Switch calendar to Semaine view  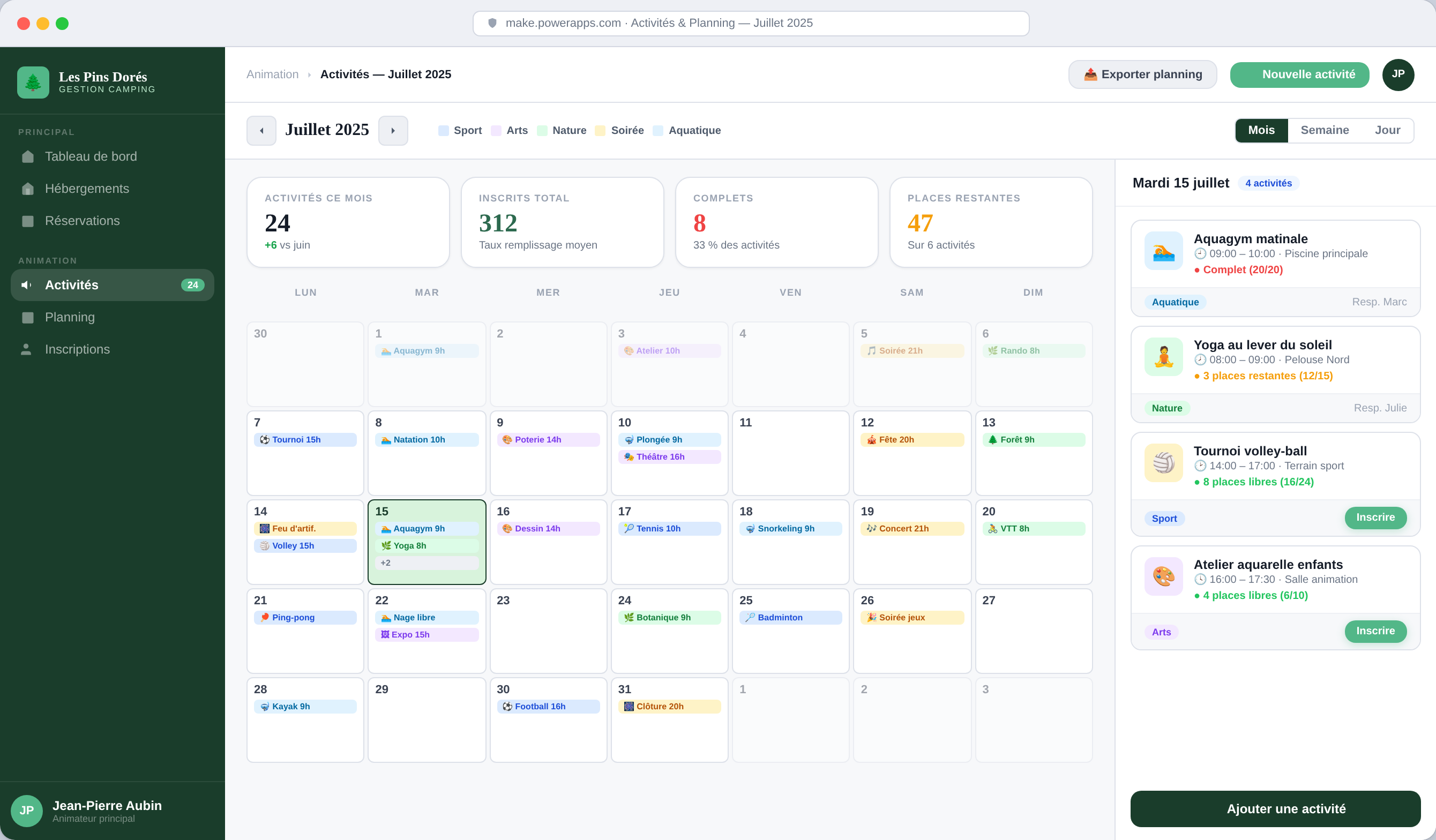1325,131
